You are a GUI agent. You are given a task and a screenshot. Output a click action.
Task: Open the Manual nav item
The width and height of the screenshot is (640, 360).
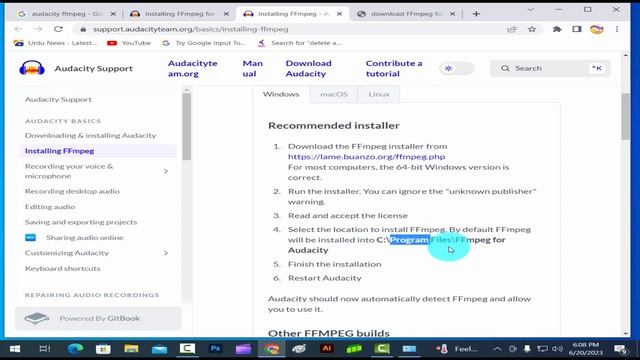253,68
